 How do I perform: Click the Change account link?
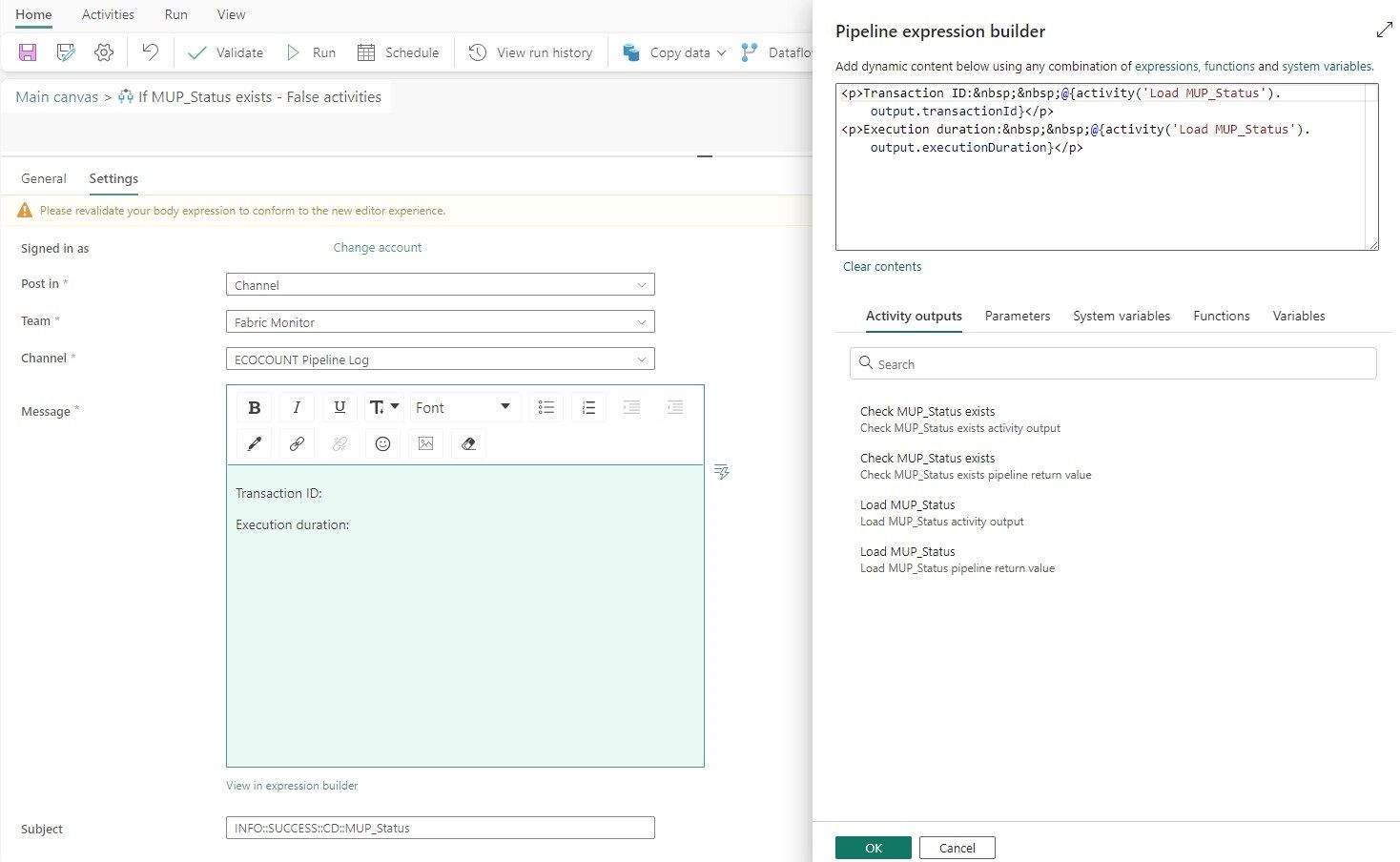point(378,248)
